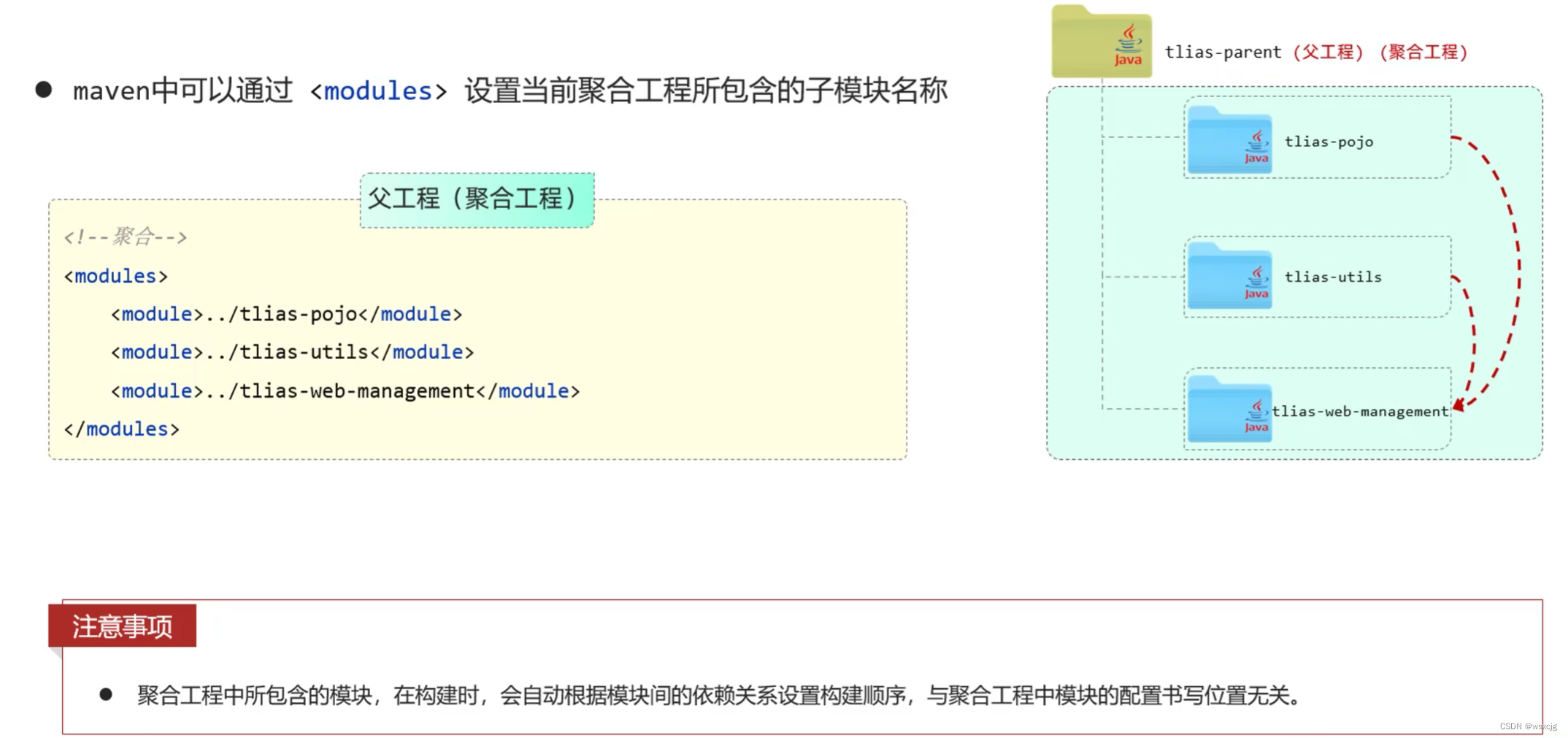Select the opening <modules> tag line
The width and height of the screenshot is (1568, 738).
pos(116,276)
